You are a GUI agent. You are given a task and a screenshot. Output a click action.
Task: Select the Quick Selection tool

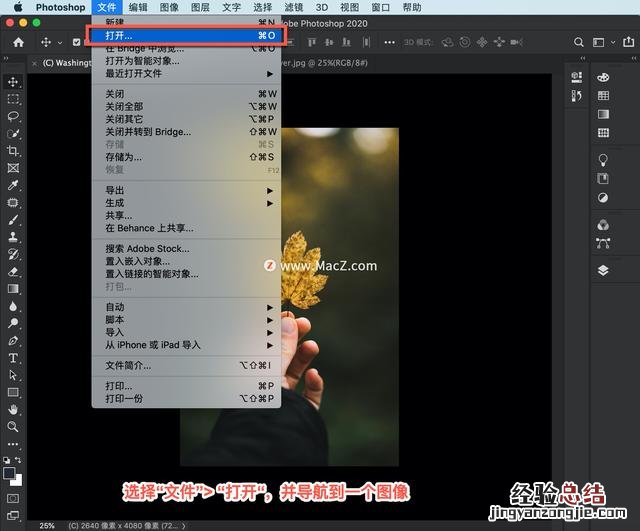click(x=13, y=133)
